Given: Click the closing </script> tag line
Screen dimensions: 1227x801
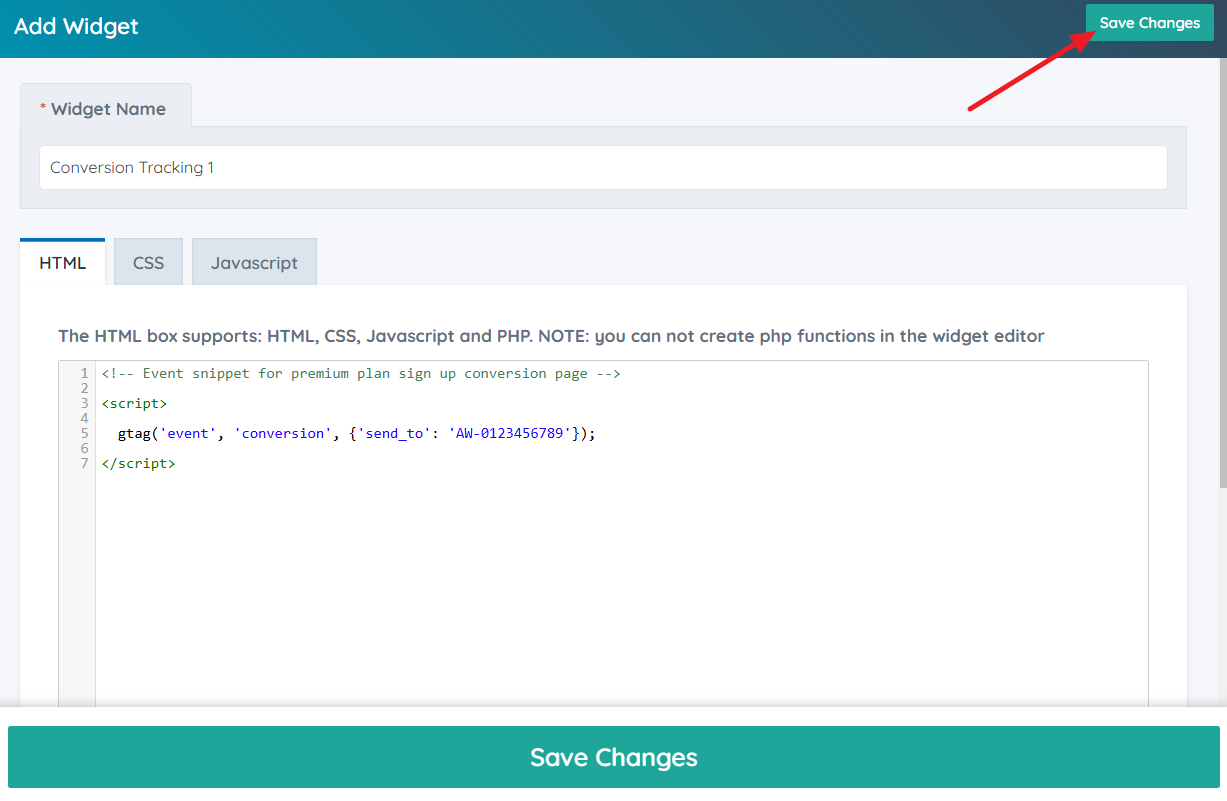Looking at the screenshot, I should click(138, 464).
